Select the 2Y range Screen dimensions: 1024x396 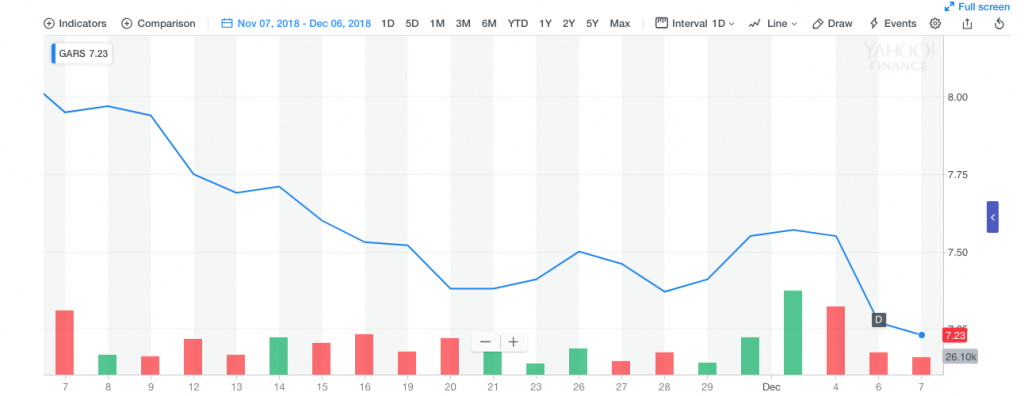pyautogui.click(x=569, y=24)
